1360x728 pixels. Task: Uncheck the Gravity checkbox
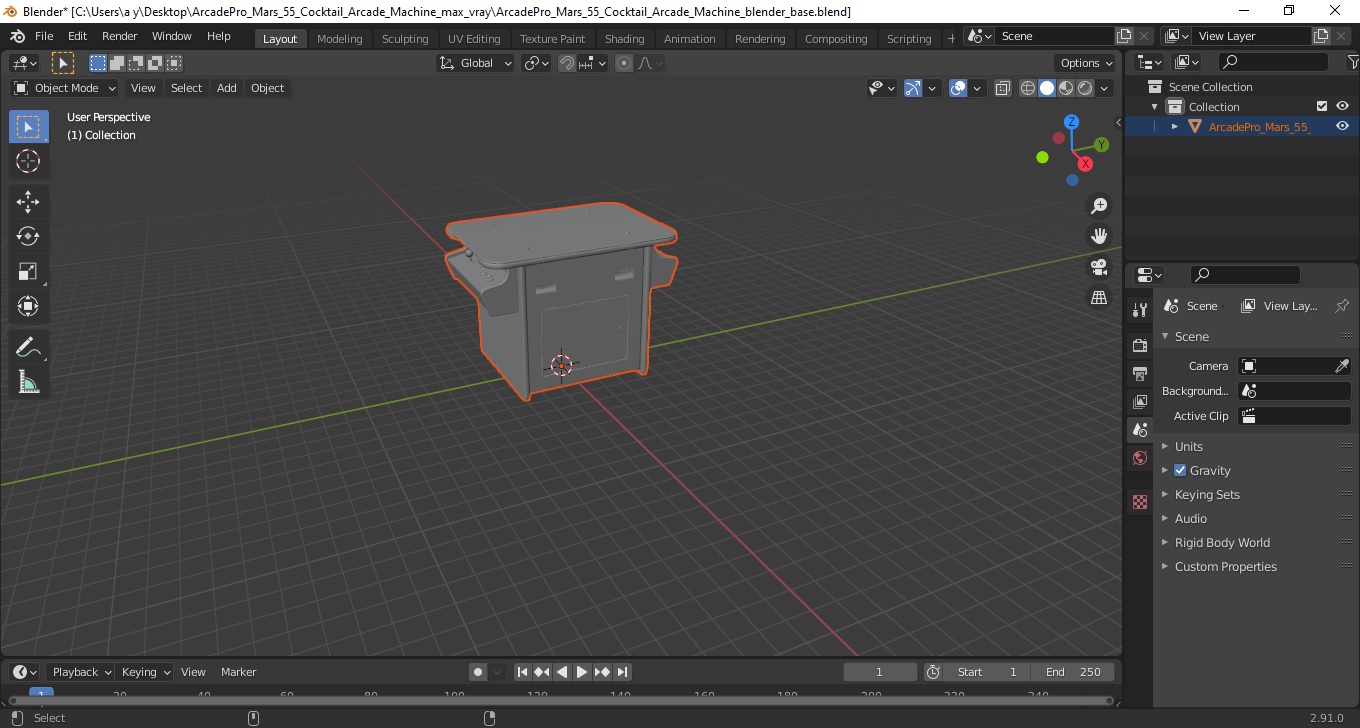[1180, 470]
